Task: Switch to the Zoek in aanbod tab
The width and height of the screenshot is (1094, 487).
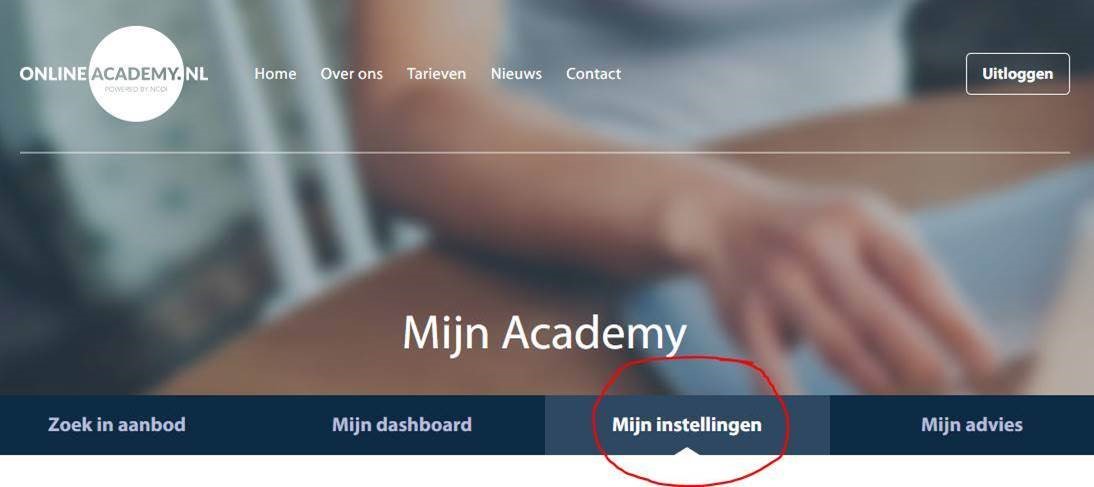Action: point(117,425)
